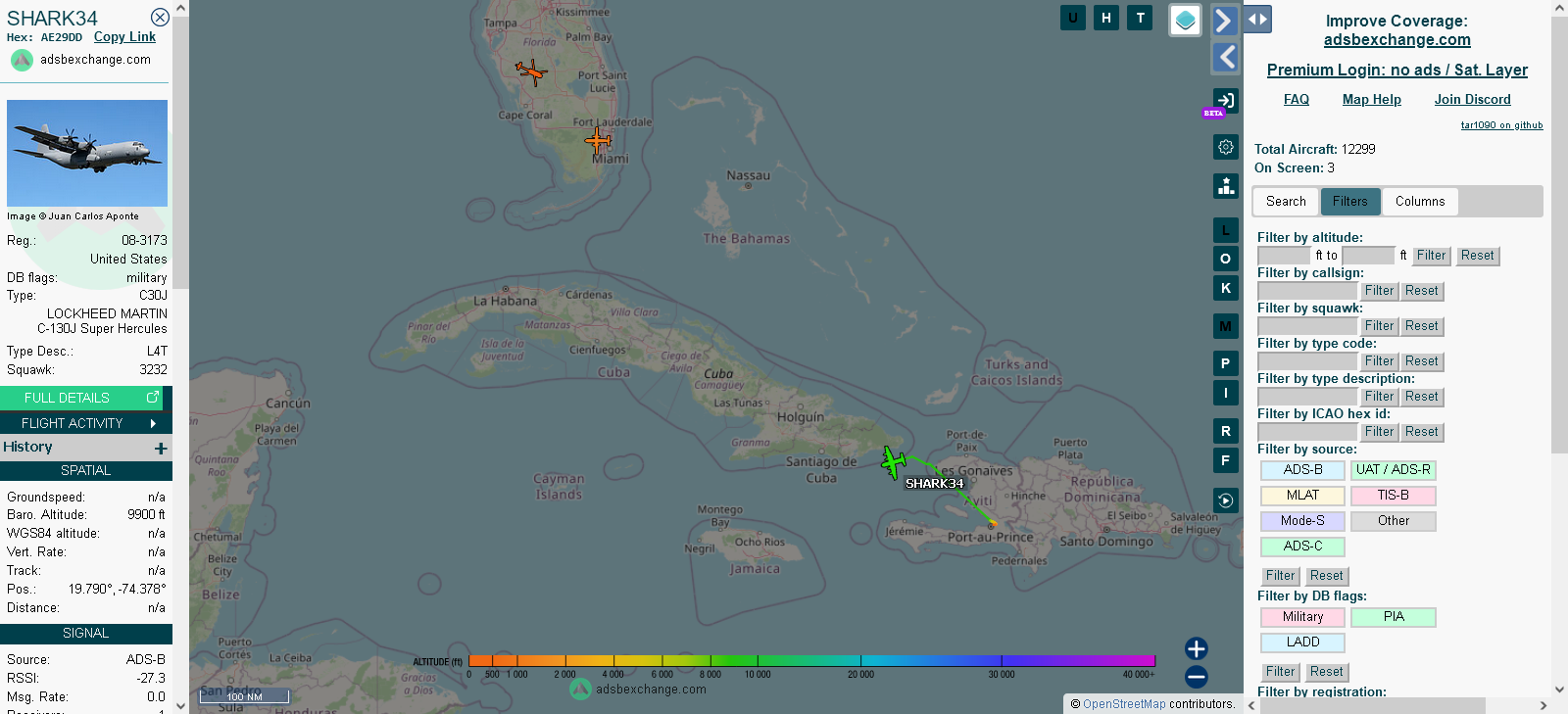Toggle sidebar width with double-arrow button
Screen dimensions: 1568x714
tap(1257, 19)
